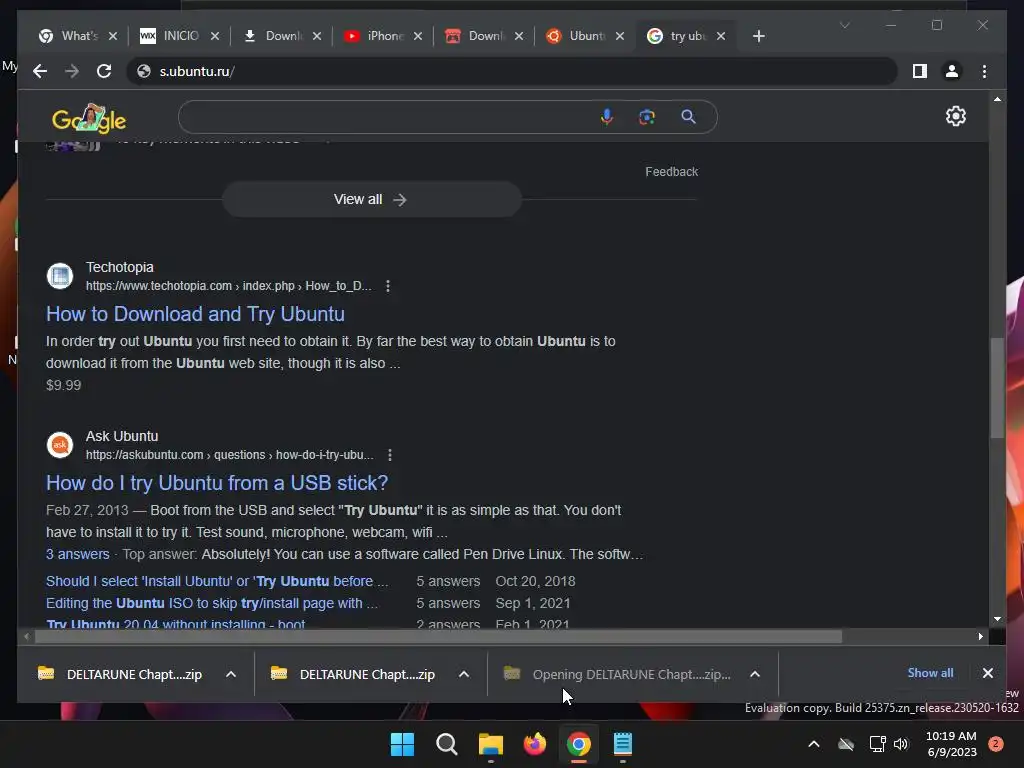The image size is (1024, 768).
Task: Click the horizontal scrollbar thumb
Action: tap(438, 636)
